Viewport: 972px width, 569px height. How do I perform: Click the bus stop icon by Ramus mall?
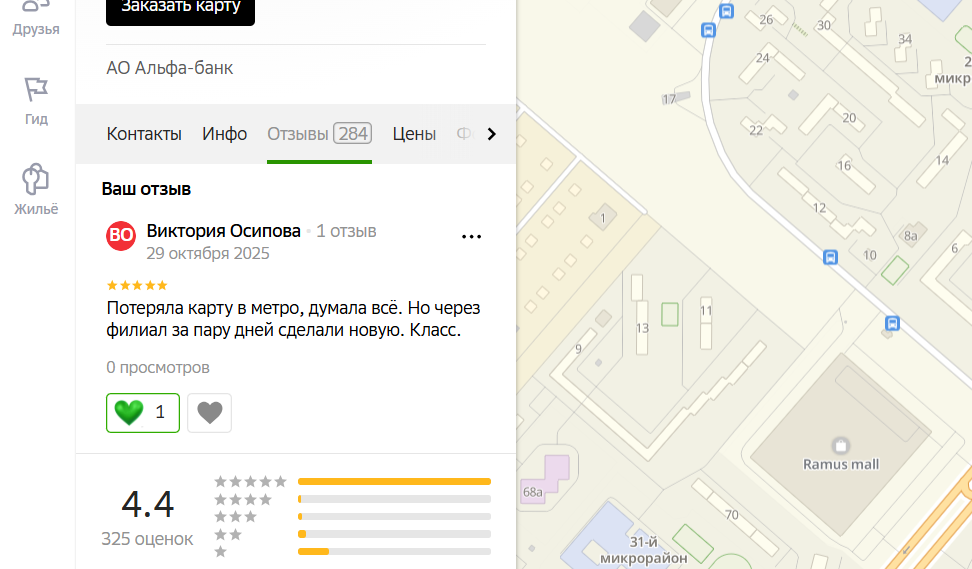(892, 323)
